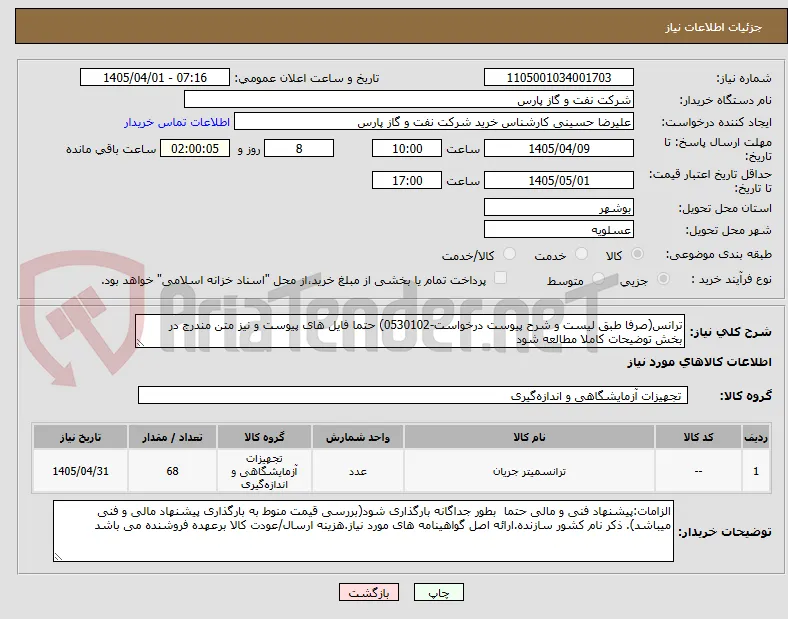
Task: Click the شرح کلی نیاز description text area
Action: point(410,332)
